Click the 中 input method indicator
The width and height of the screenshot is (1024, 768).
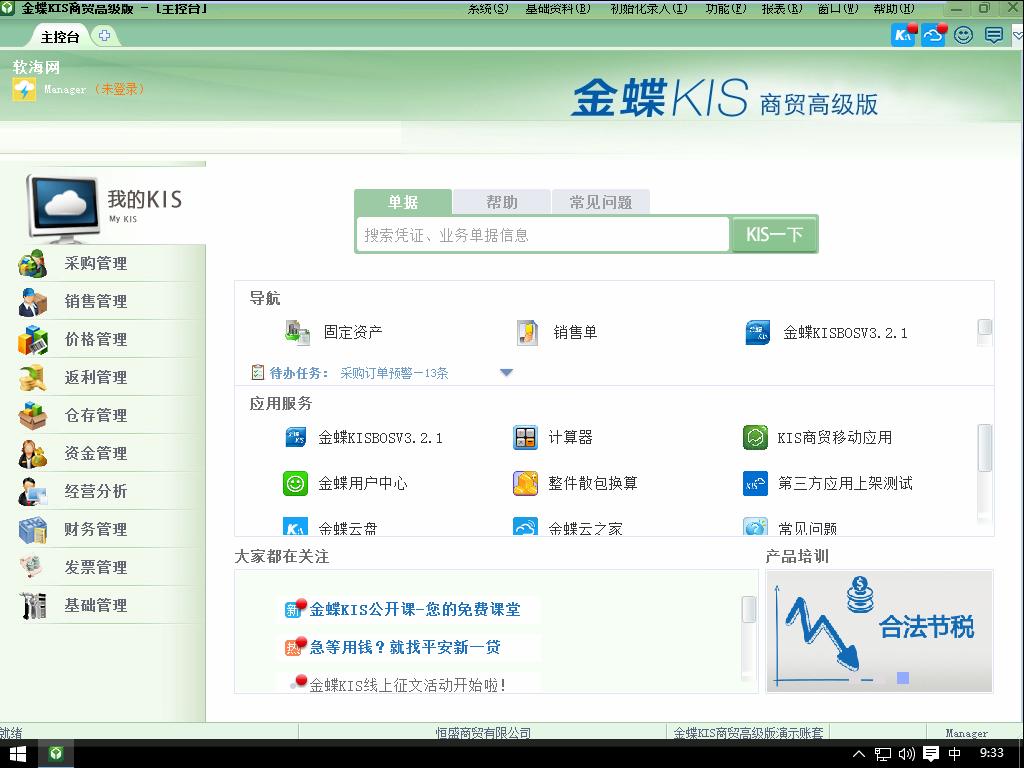pos(954,754)
